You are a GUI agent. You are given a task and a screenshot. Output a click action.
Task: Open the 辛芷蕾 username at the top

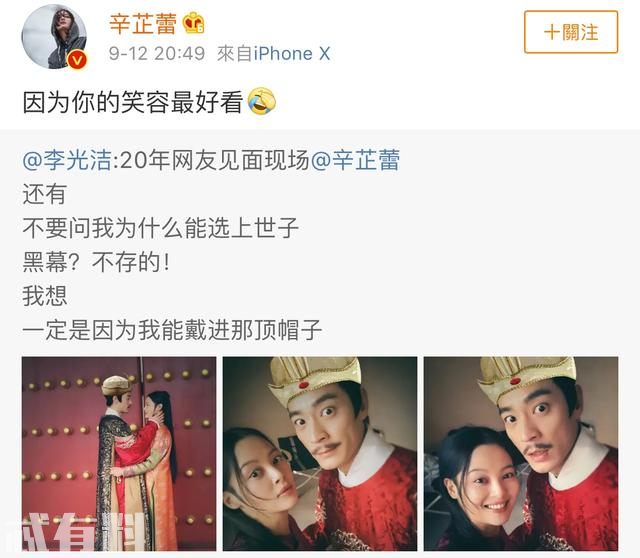pos(143,23)
